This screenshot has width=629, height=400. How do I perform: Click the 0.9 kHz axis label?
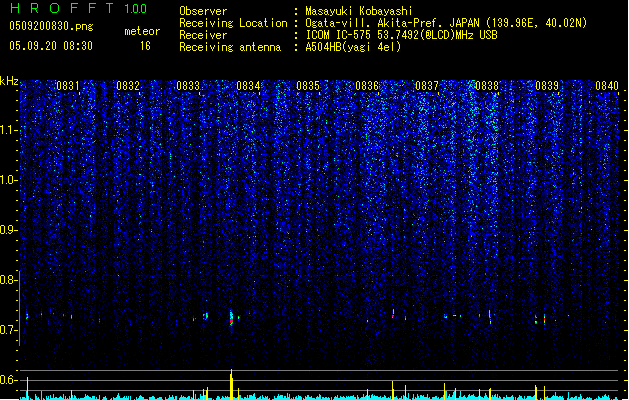pos(9,230)
